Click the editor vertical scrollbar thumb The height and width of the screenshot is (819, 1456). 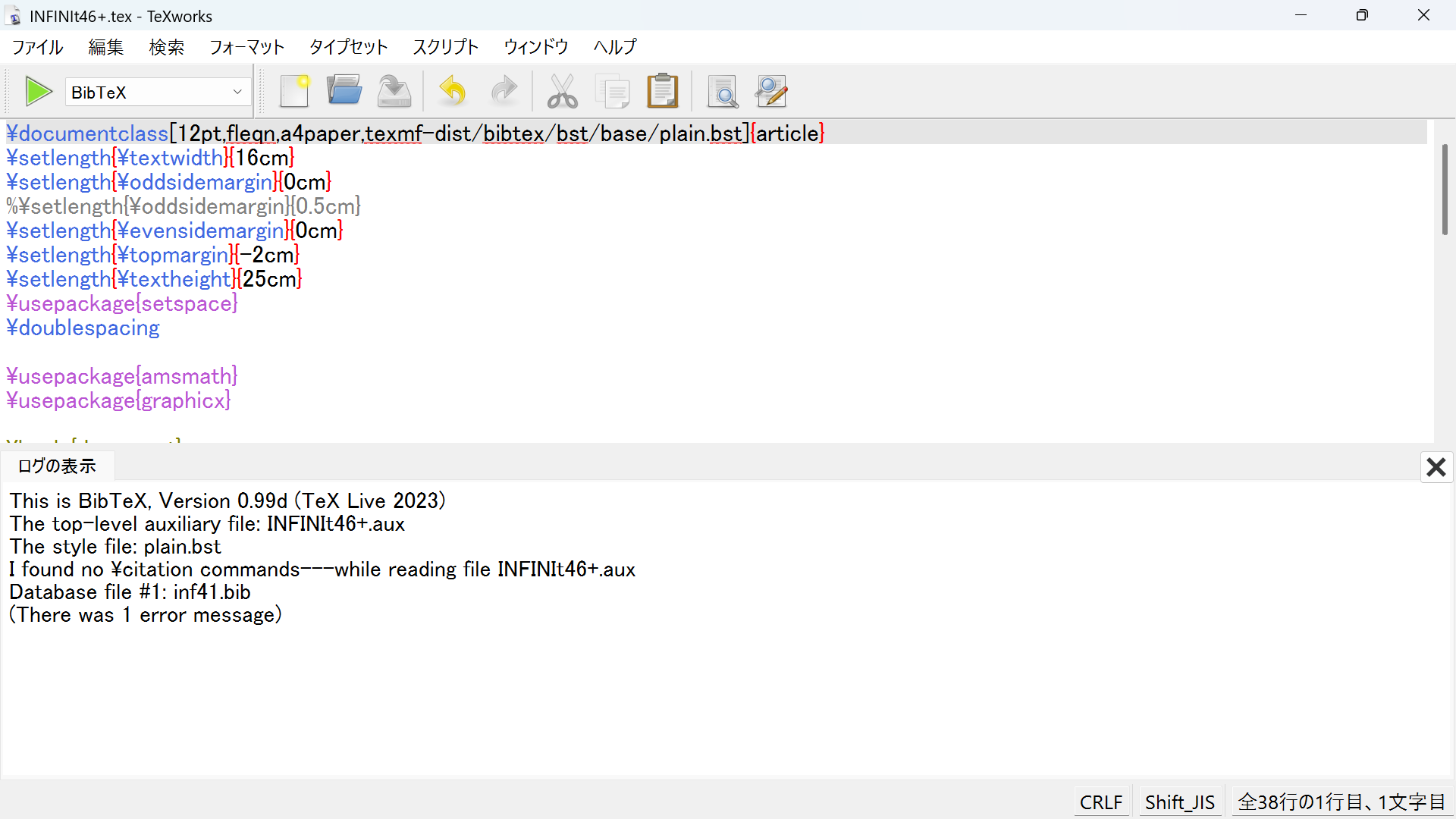(x=1444, y=190)
